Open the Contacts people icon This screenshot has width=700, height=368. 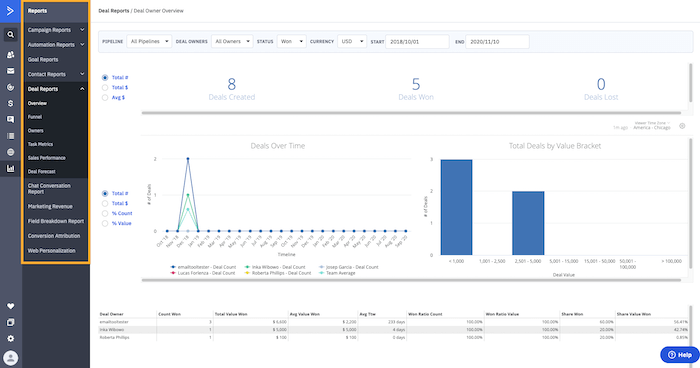pos(11,54)
